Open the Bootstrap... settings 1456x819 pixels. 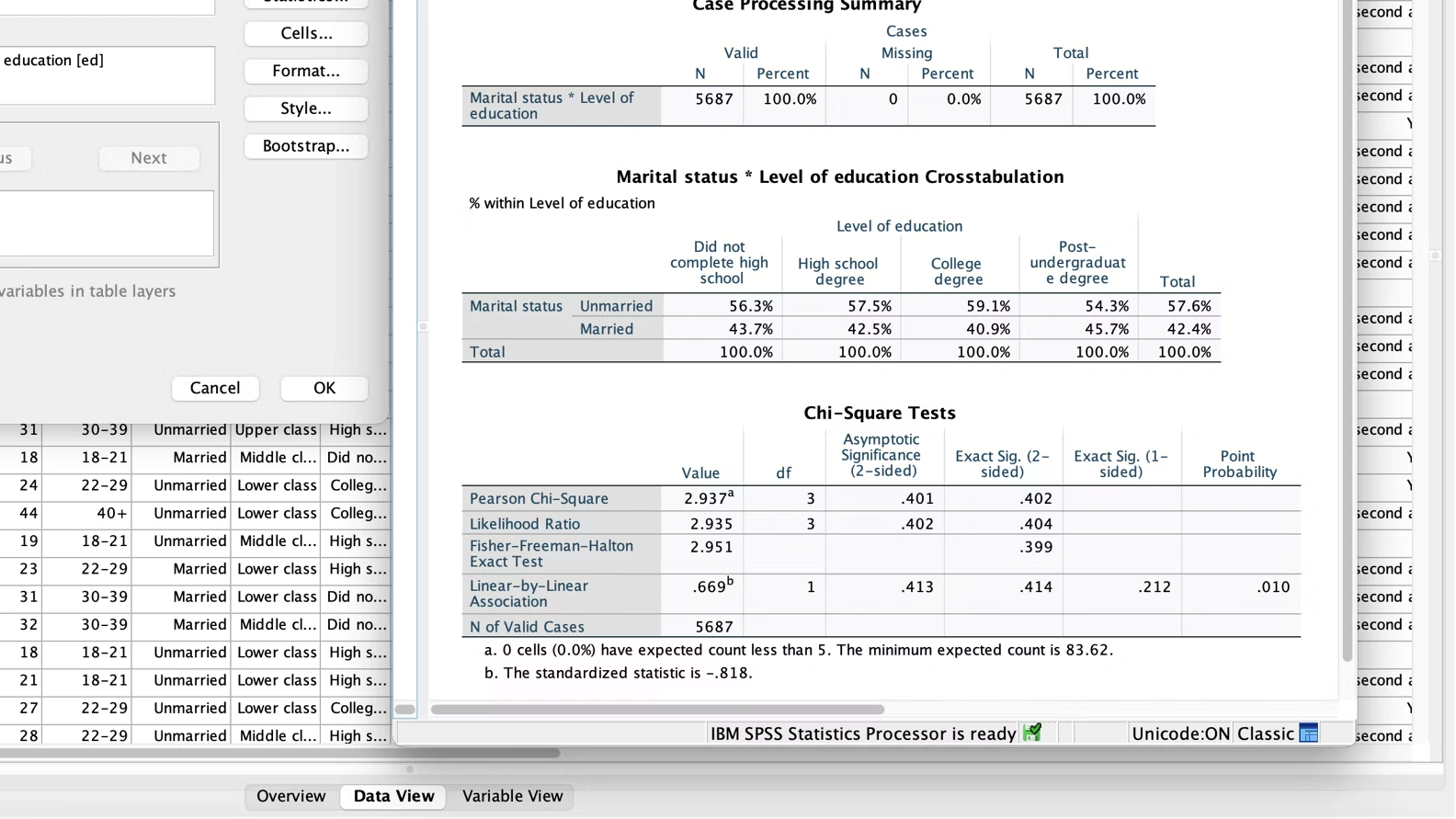click(306, 146)
